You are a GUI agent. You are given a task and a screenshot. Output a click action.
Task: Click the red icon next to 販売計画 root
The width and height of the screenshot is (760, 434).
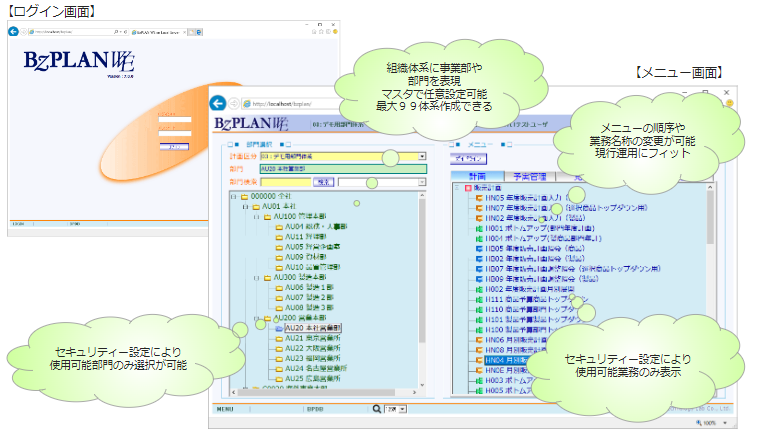(468, 188)
